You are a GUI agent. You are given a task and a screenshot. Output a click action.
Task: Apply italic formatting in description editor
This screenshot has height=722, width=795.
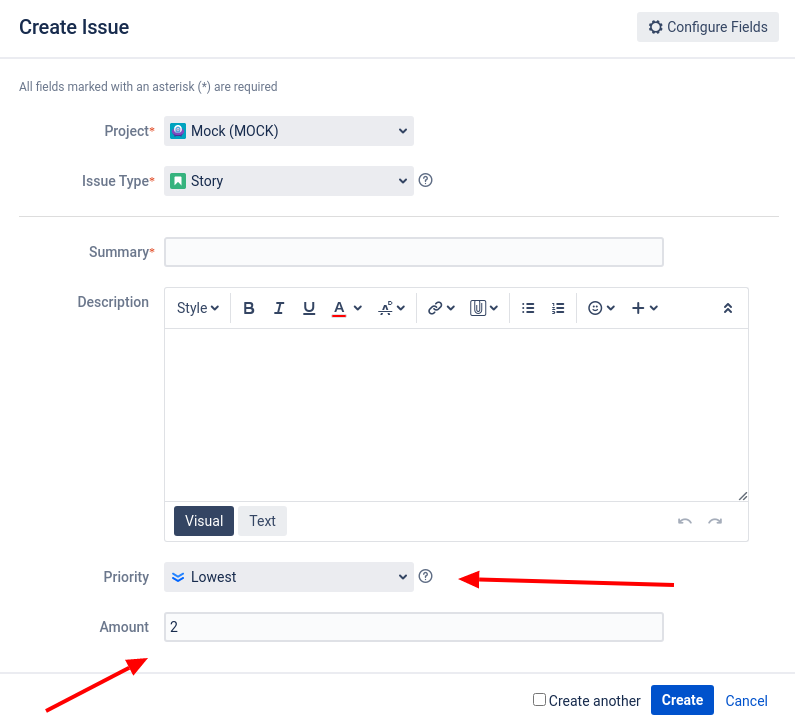click(279, 308)
